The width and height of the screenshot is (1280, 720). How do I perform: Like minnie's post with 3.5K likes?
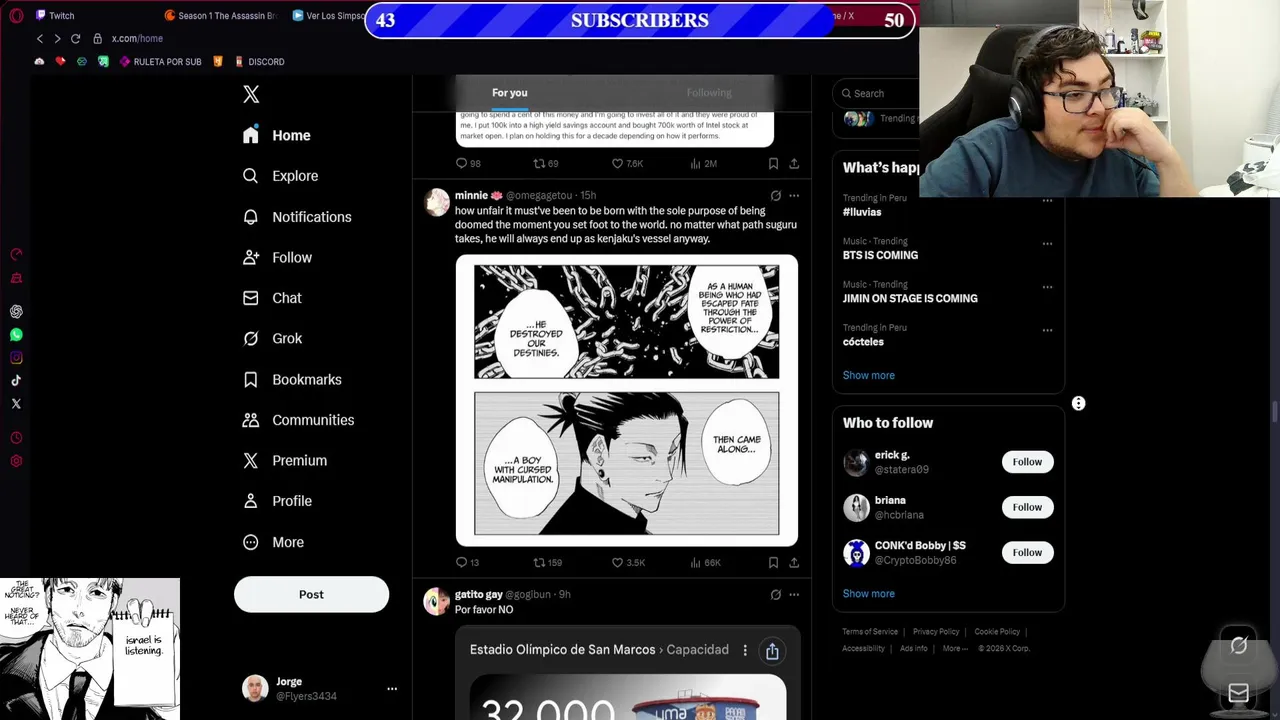click(628, 562)
